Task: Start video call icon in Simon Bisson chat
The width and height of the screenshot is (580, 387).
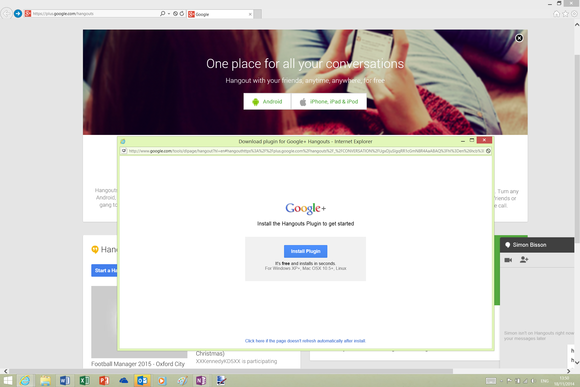Action: 508,260
